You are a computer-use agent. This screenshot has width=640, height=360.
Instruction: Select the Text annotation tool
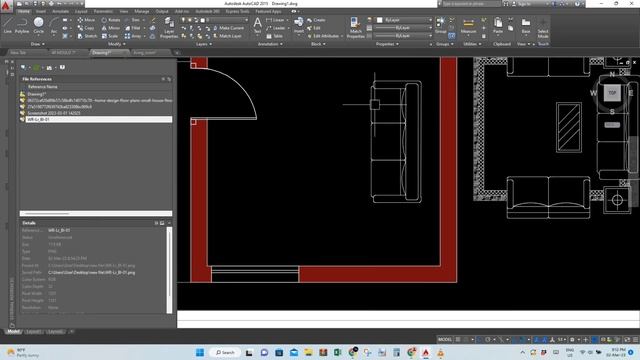[x=257, y=25]
